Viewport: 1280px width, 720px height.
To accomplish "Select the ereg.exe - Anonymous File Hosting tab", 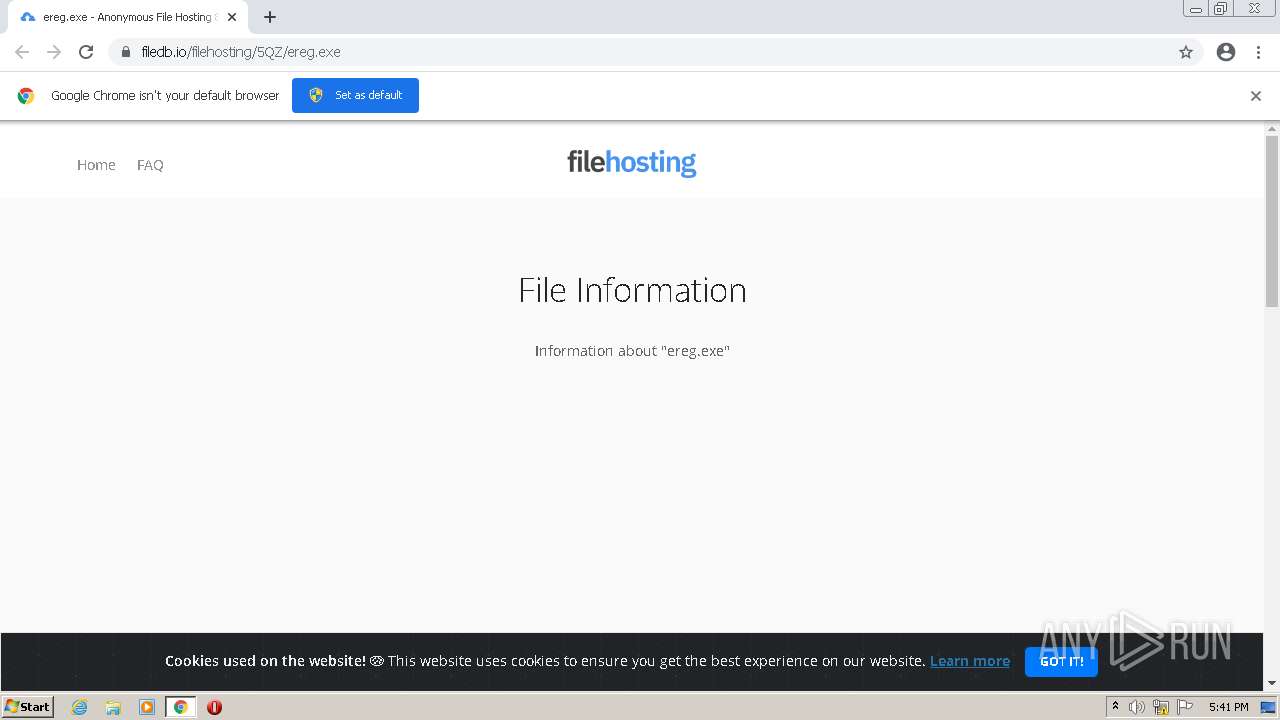I will pyautogui.click(x=128, y=17).
